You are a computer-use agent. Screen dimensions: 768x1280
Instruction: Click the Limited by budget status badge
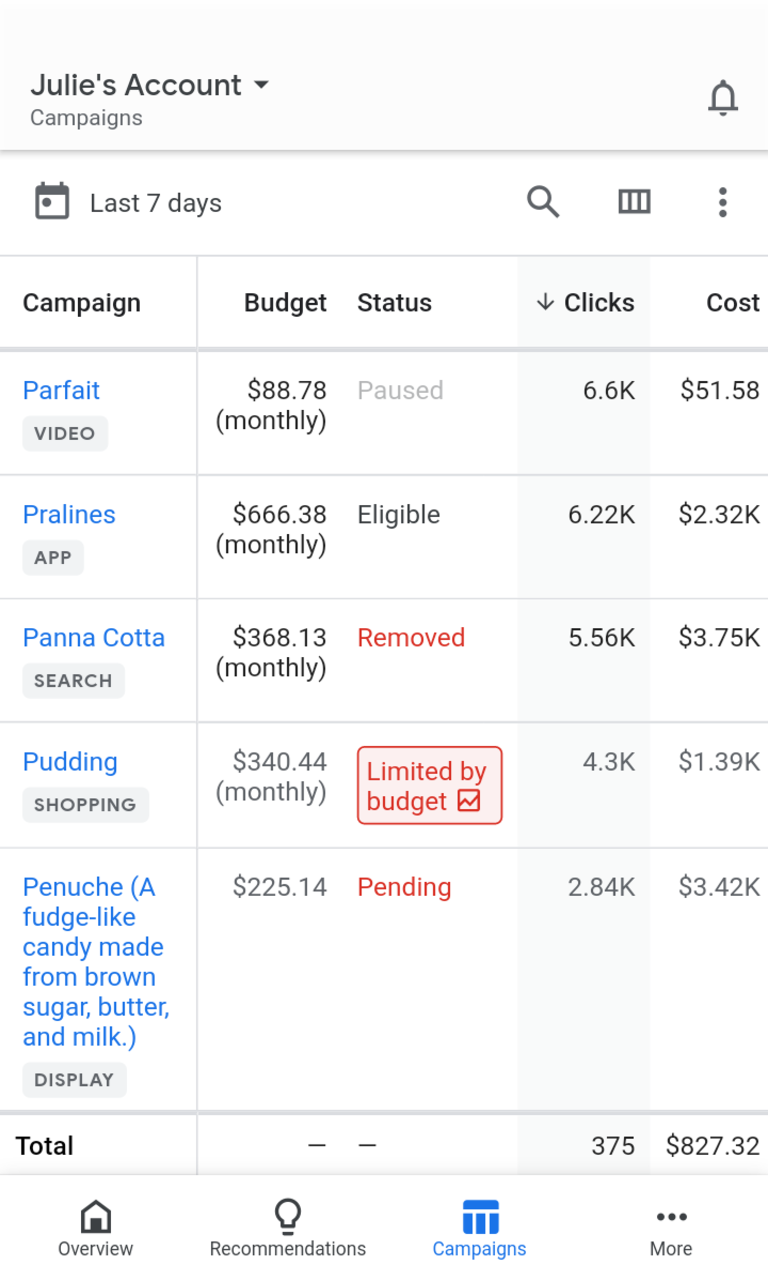[428, 785]
